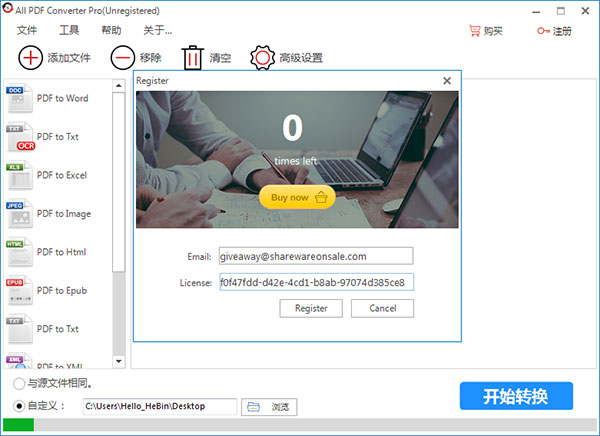
Task: Open advanced settings gear icon
Action: (262, 58)
